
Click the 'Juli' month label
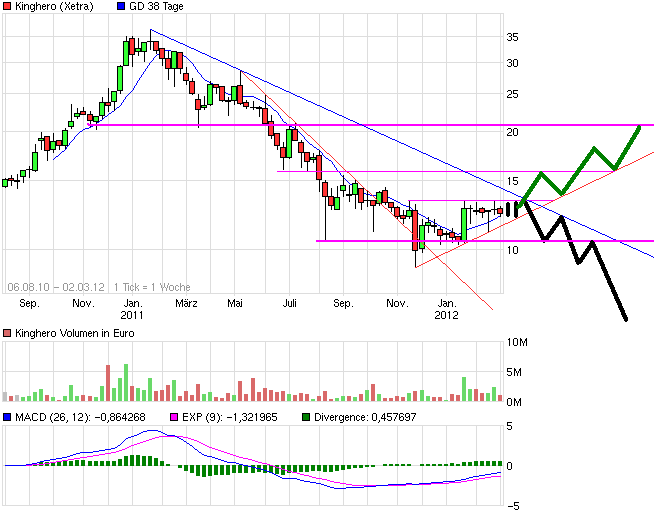pyautogui.click(x=289, y=303)
